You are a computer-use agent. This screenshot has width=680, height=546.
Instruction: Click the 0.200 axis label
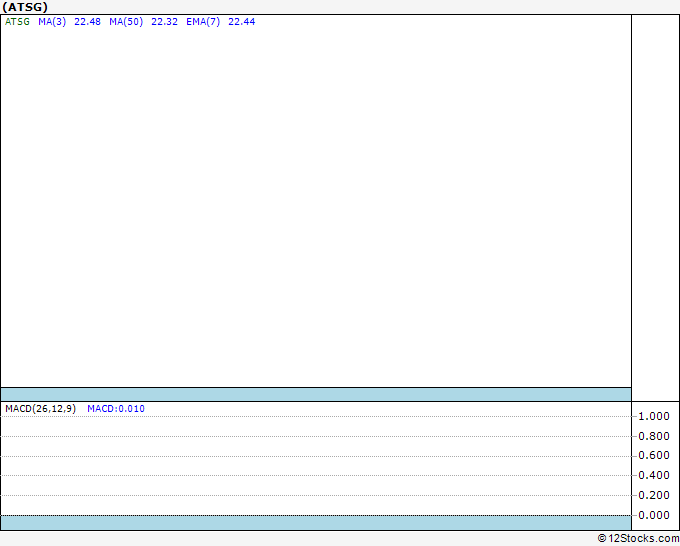pos(654,495)
